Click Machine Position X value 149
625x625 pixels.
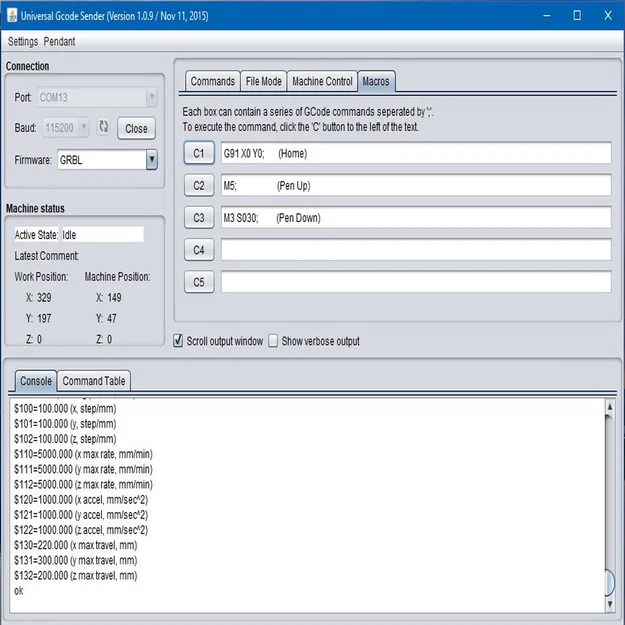click(114, 297)
